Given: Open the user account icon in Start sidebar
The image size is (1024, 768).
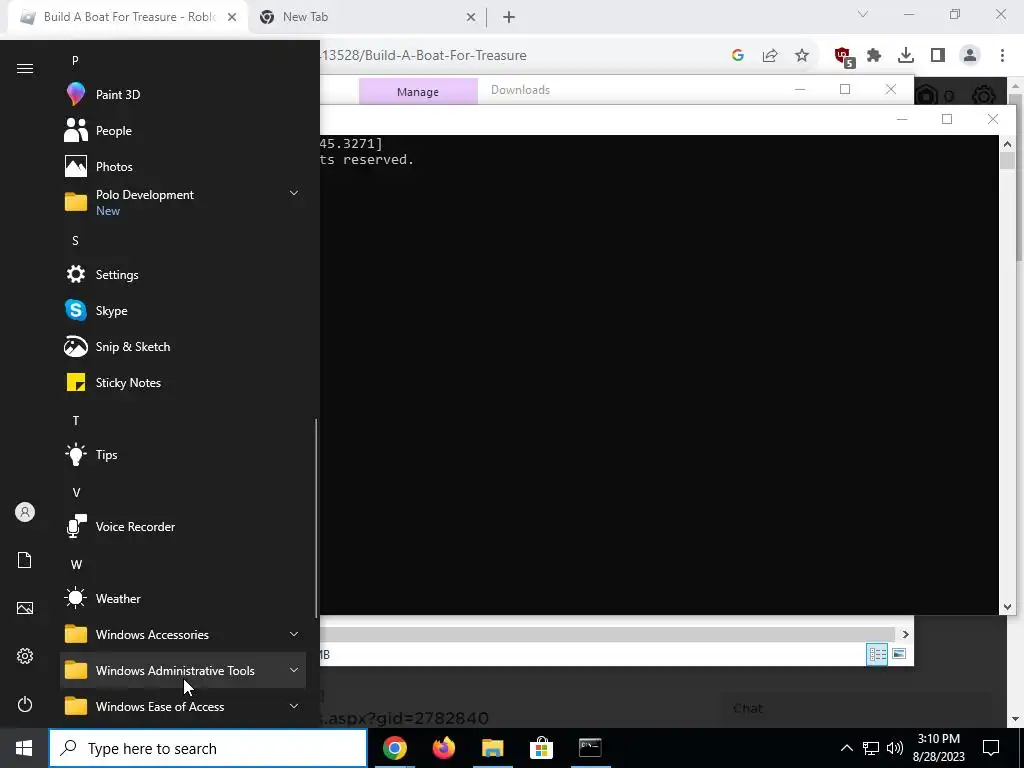Looking at the screenshot, I should 25,513.
